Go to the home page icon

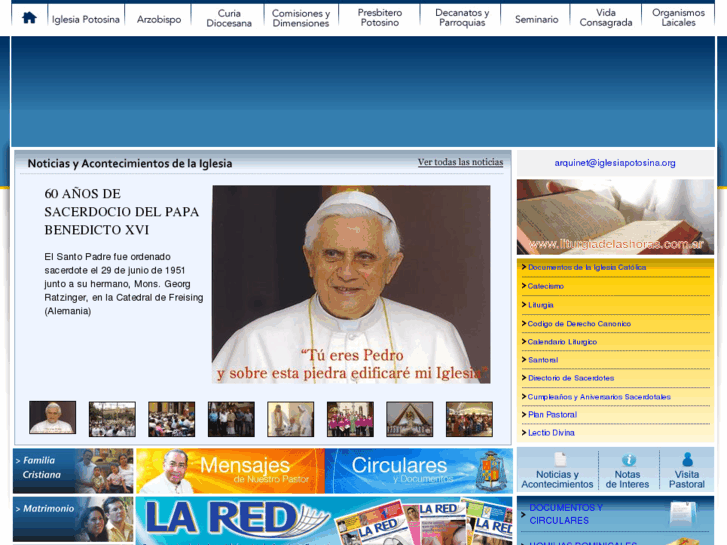[x=29, y=18]
